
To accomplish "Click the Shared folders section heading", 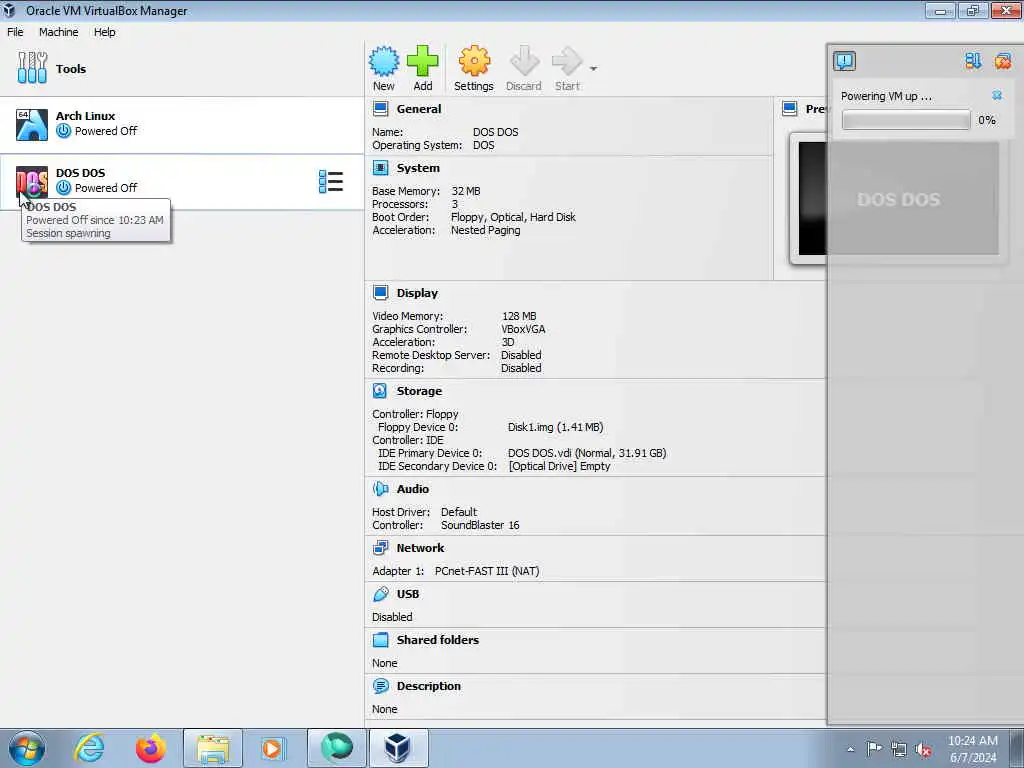I will tap(438, 640).
